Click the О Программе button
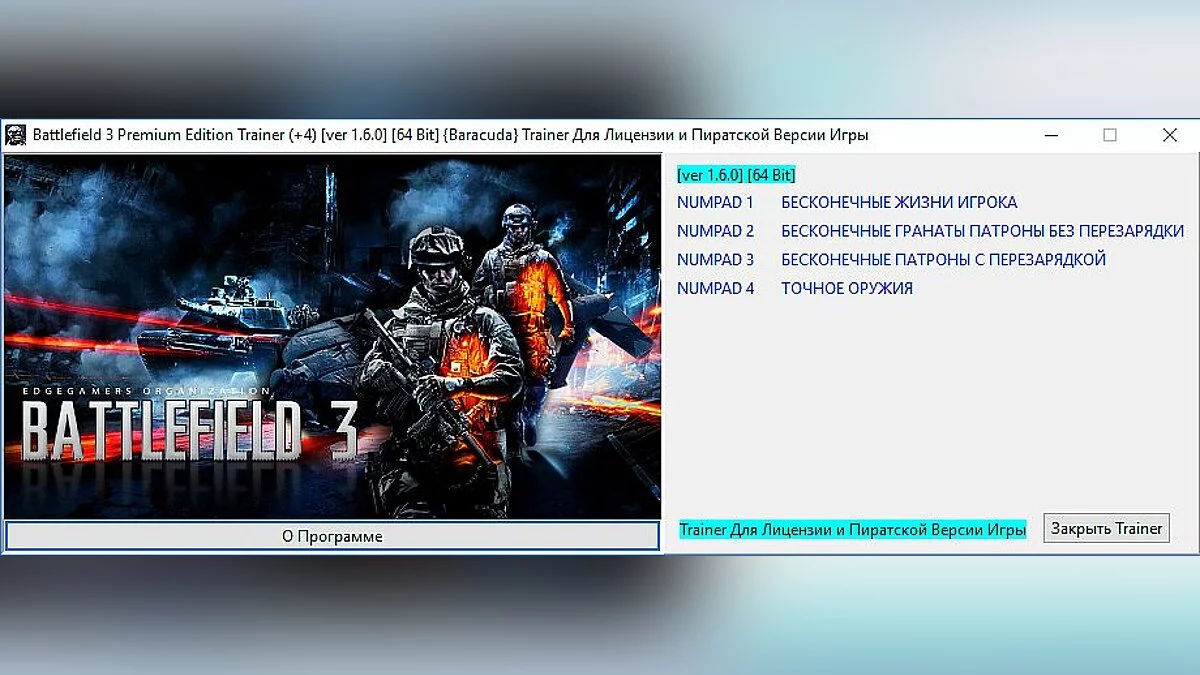1200x675 pixels. point(332,536)
